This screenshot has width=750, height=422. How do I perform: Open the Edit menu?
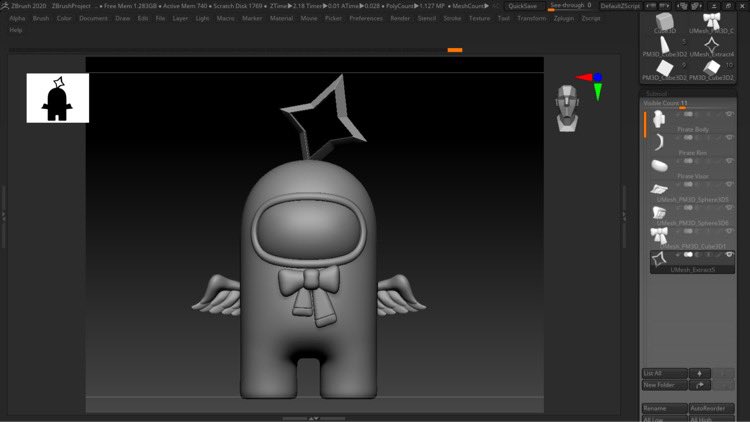click(x=143, y=18)
